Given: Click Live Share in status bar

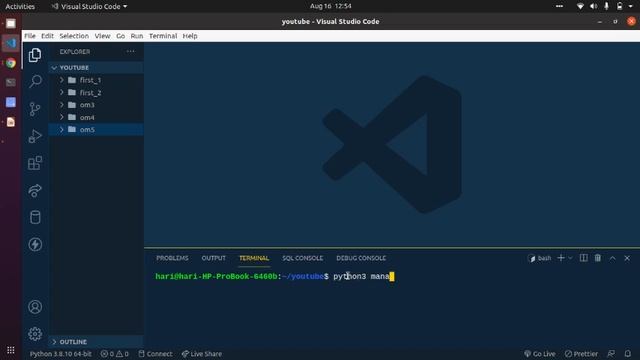Looking at the screenshot, I should [x=202, y=354].
